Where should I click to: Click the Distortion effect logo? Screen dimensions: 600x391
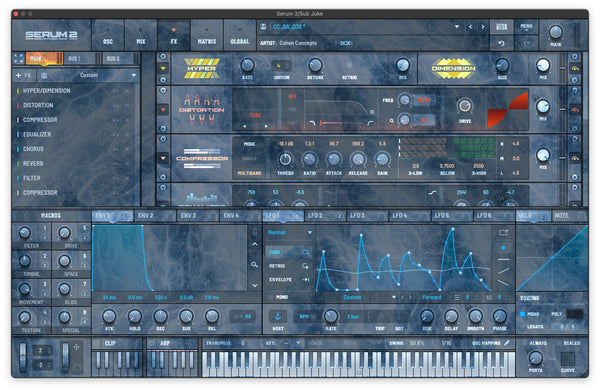pyautogui.click(x=202, y=110)
